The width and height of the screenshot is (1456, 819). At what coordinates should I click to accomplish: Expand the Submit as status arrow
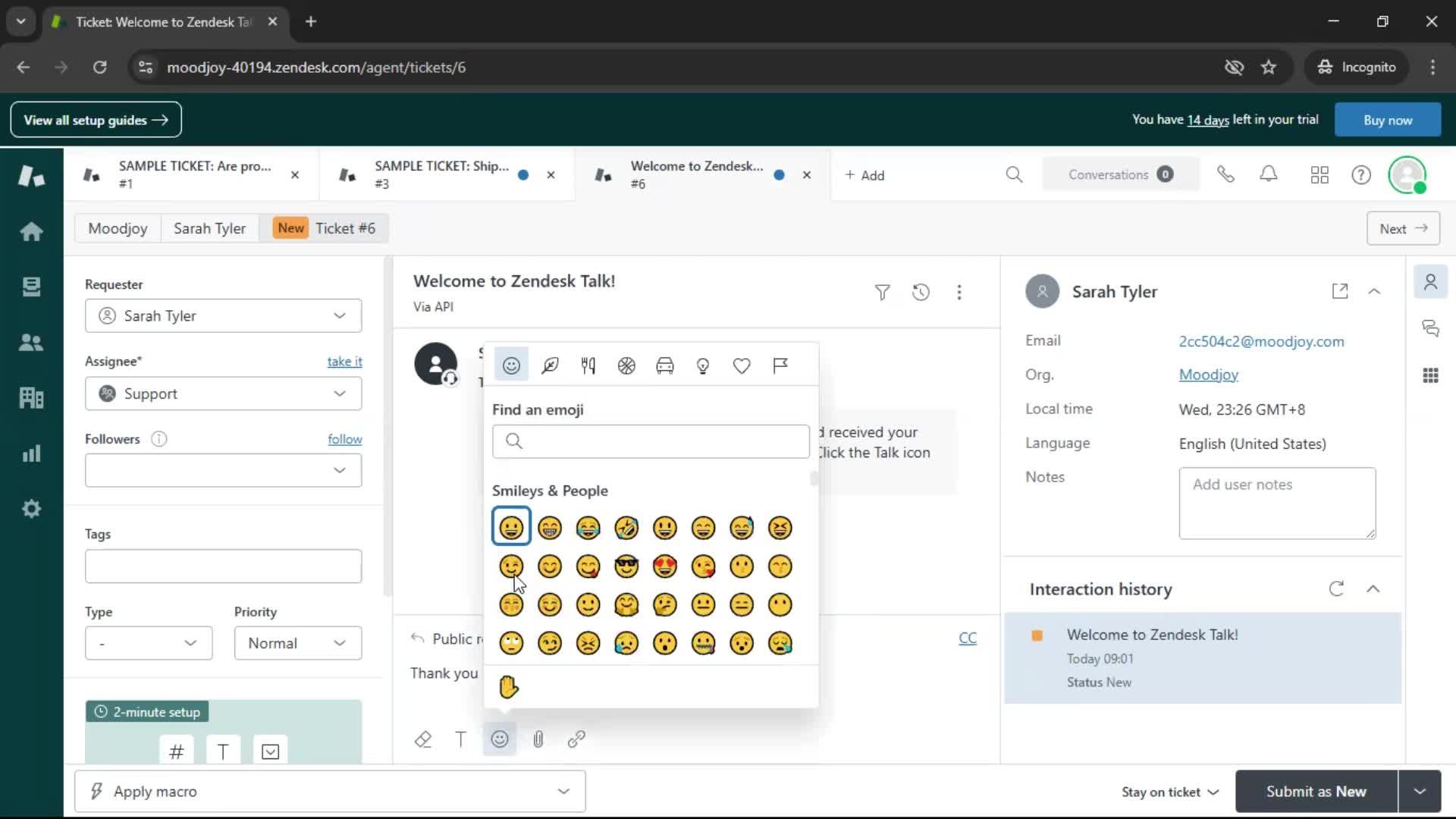(x=1420, y=792)
